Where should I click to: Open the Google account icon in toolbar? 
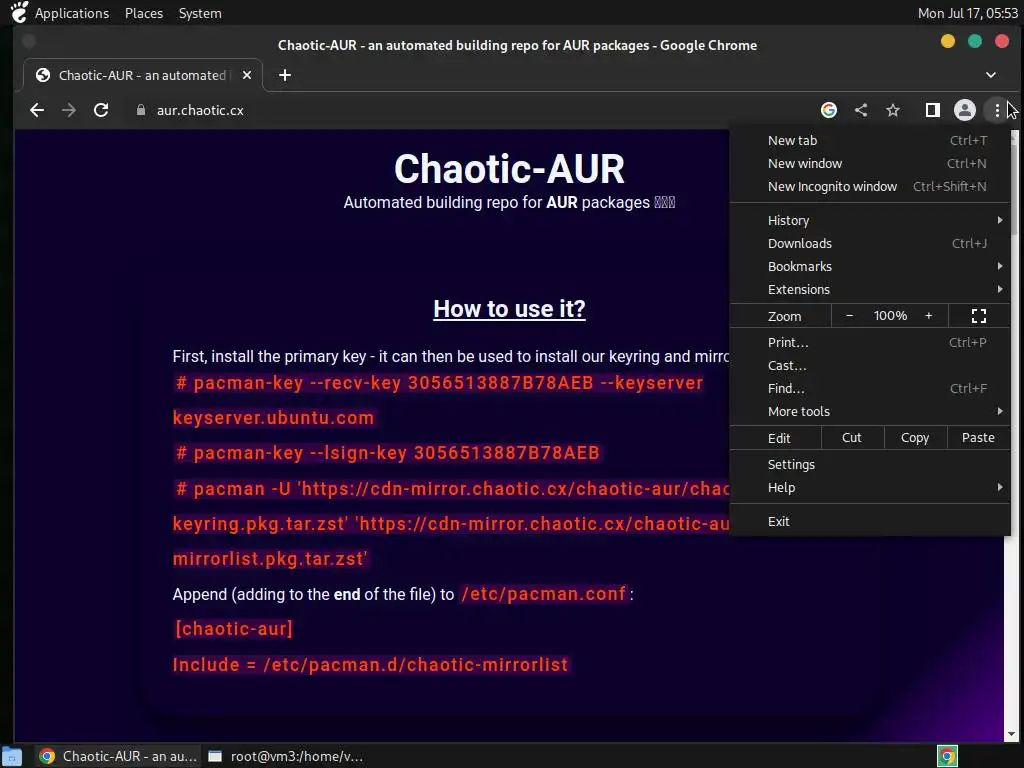tap(829, 110)
